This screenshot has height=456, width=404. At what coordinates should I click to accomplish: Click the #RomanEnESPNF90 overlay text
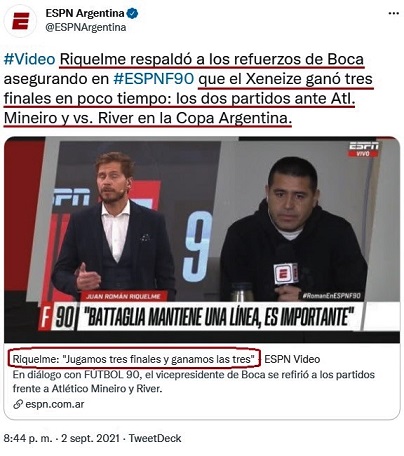click(331, 296)
